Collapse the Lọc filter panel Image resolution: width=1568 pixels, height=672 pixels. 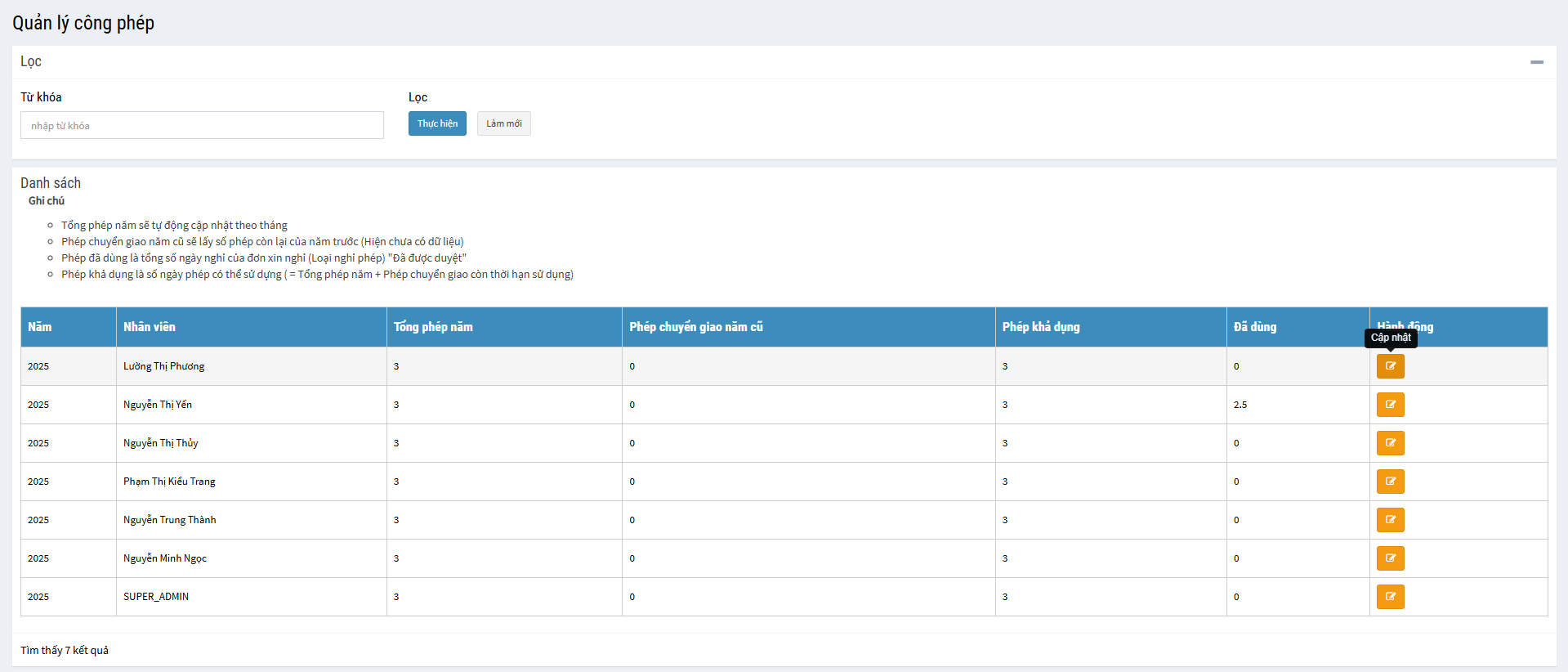[1536, 62]
